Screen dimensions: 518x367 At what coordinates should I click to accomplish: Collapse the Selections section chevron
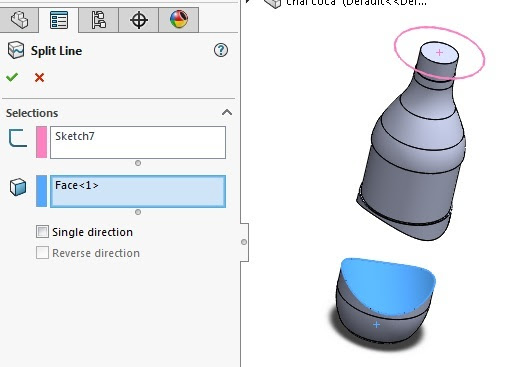227,112
